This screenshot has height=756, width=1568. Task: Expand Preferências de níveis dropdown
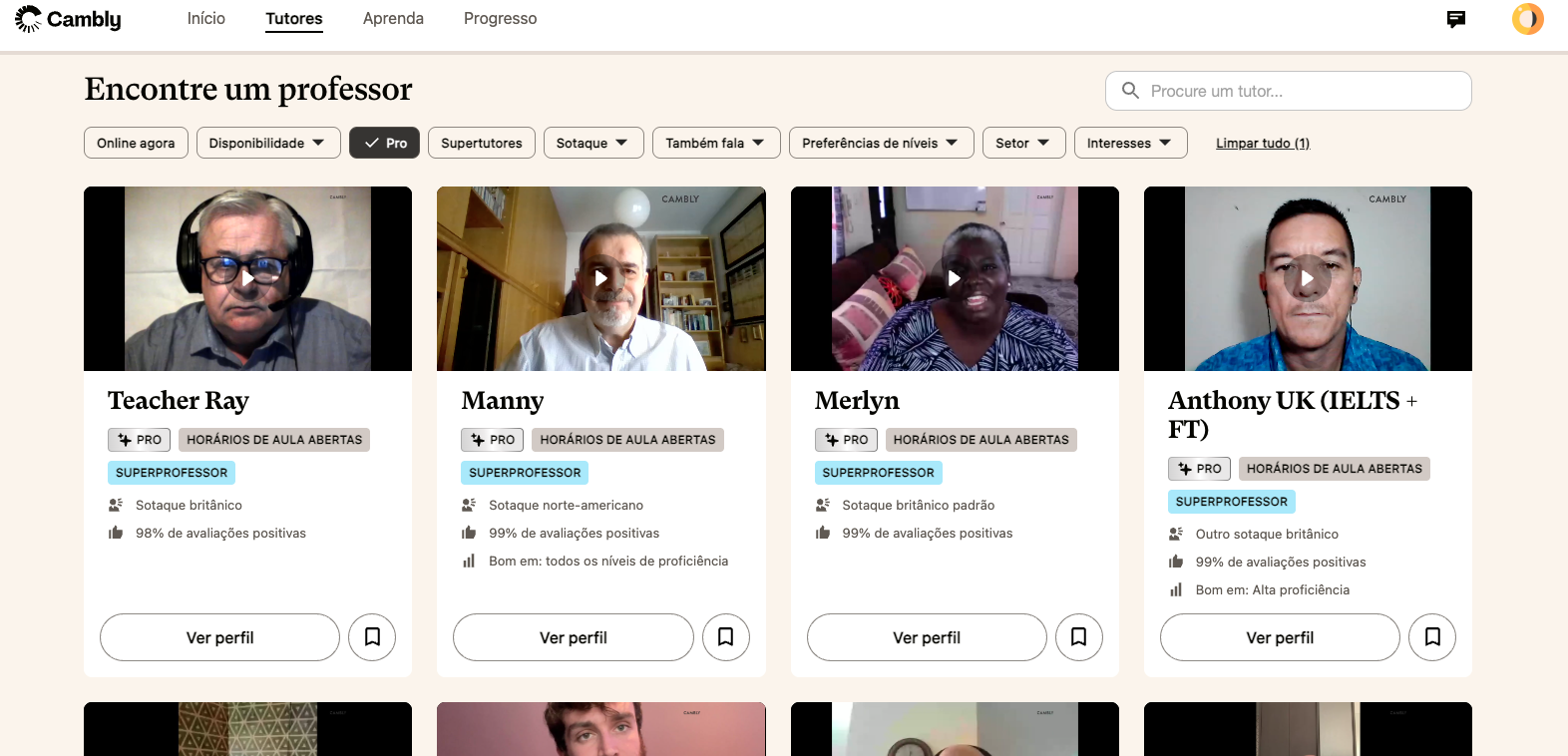point(882,143)
